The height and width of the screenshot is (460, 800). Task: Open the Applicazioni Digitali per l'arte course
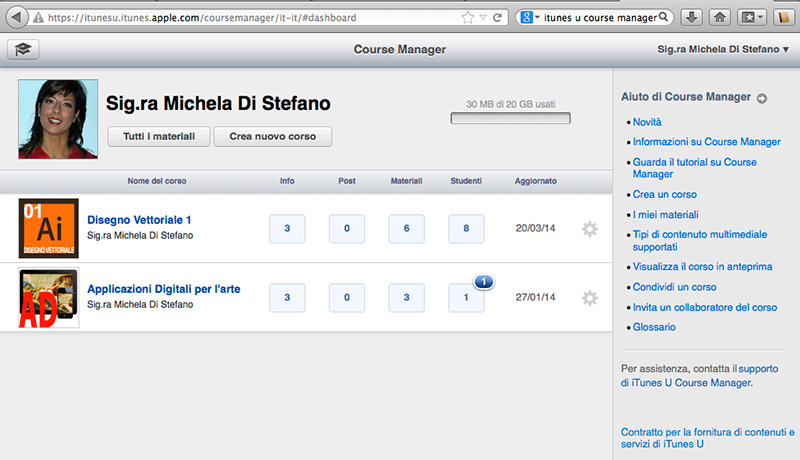tap(164, 289)
